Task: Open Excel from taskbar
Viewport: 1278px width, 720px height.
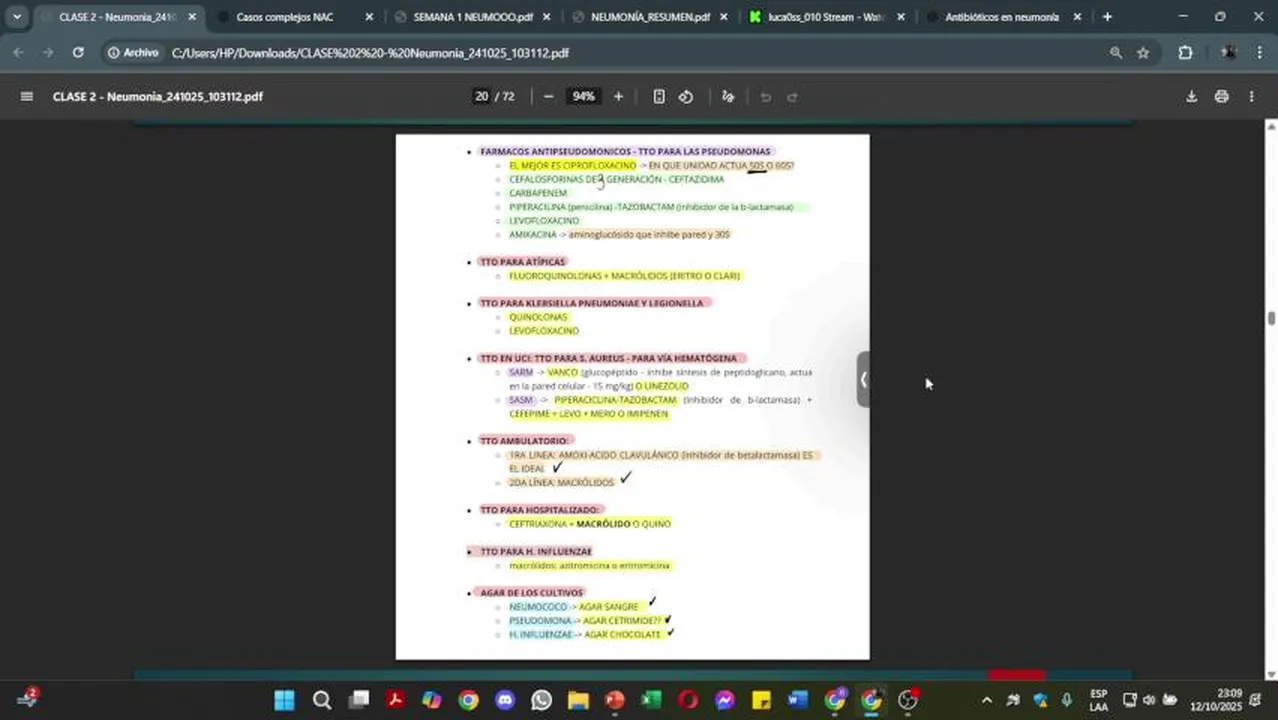Action: coord(651,700)
